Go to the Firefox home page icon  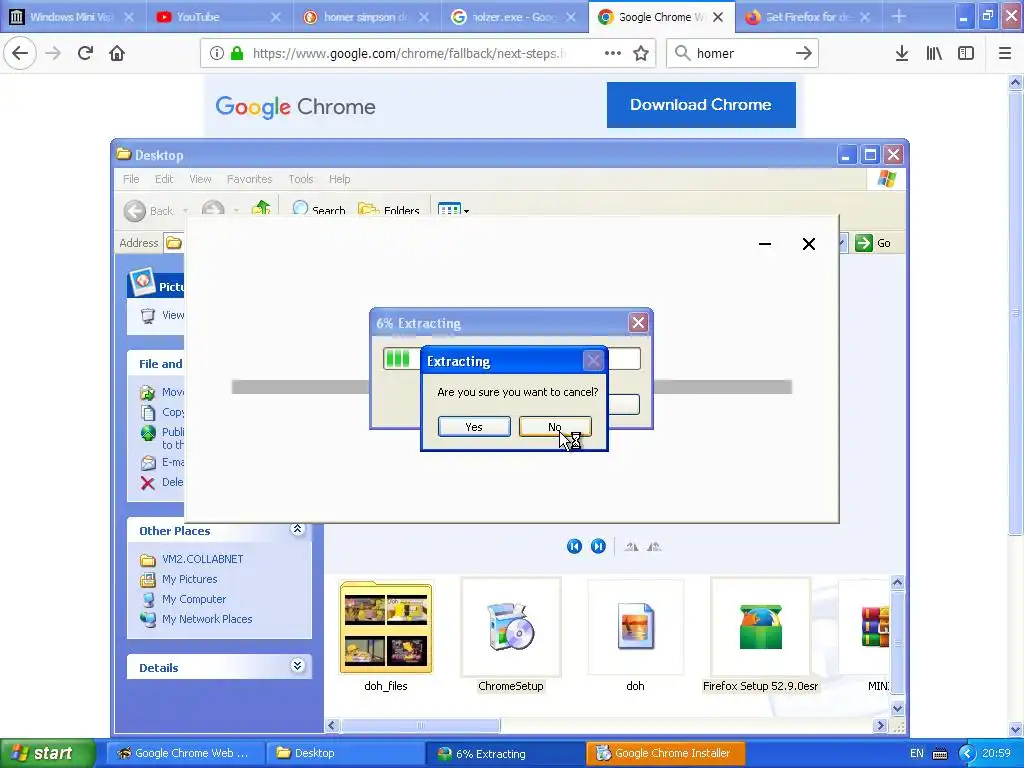pos(117,53)
